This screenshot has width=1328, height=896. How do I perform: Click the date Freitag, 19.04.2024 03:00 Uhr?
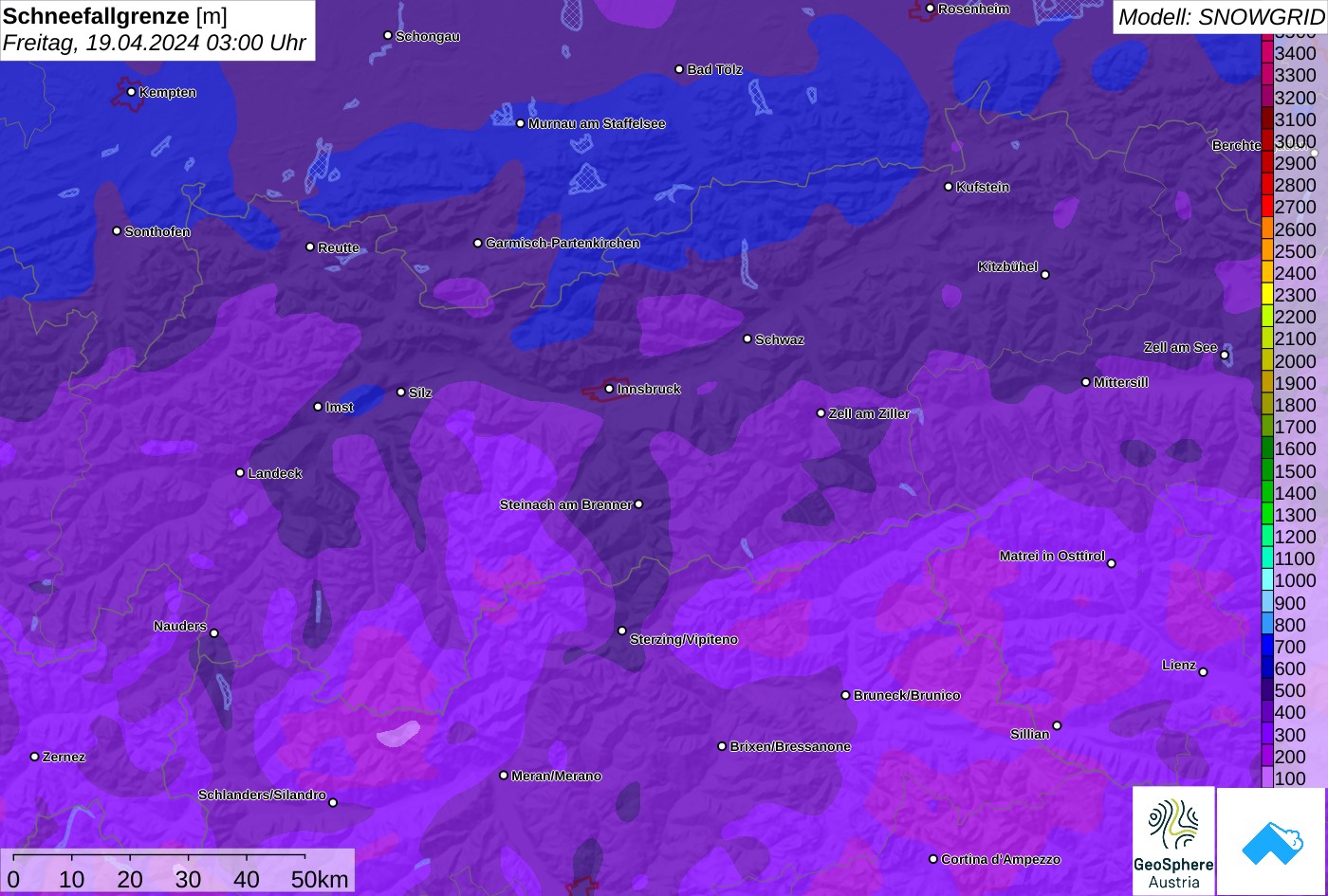pos(155,43)
